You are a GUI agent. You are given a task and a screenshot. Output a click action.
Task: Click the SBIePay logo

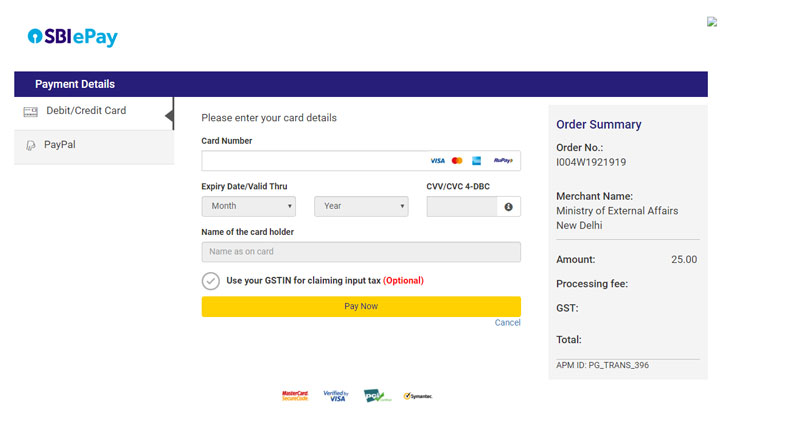coord(73,37)
